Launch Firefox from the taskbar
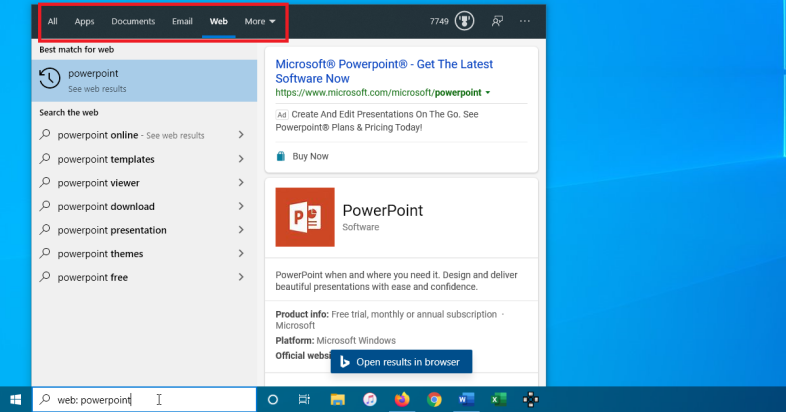786x412 pixels. (402, 399)
